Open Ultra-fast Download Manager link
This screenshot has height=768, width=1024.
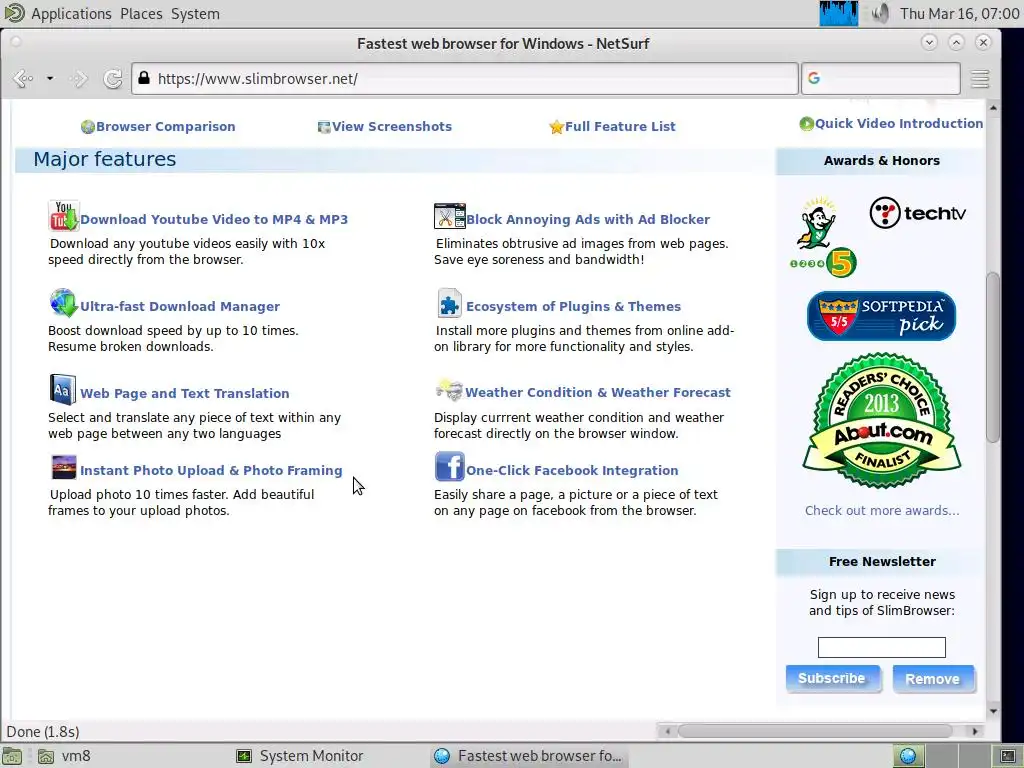pos(180,306)
